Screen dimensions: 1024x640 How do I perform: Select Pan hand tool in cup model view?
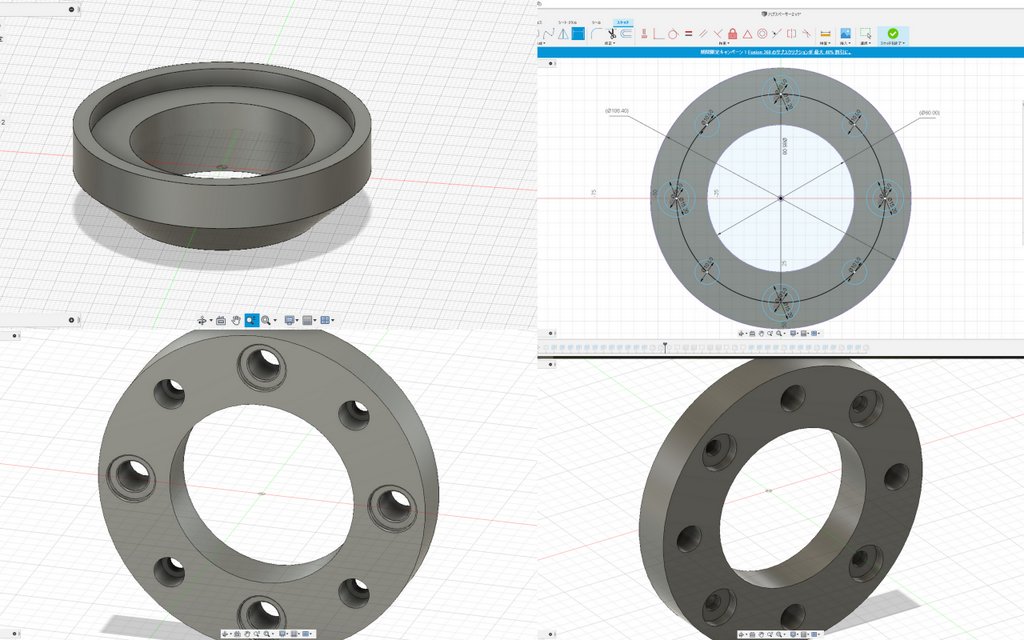pos(236,320)
